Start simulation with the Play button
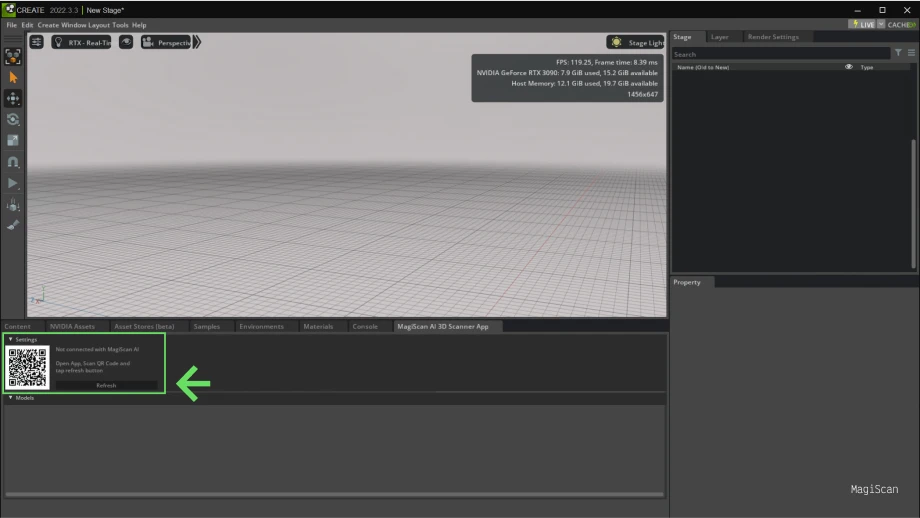The height and width of the screenshot is (518, 920). [13, 183]
